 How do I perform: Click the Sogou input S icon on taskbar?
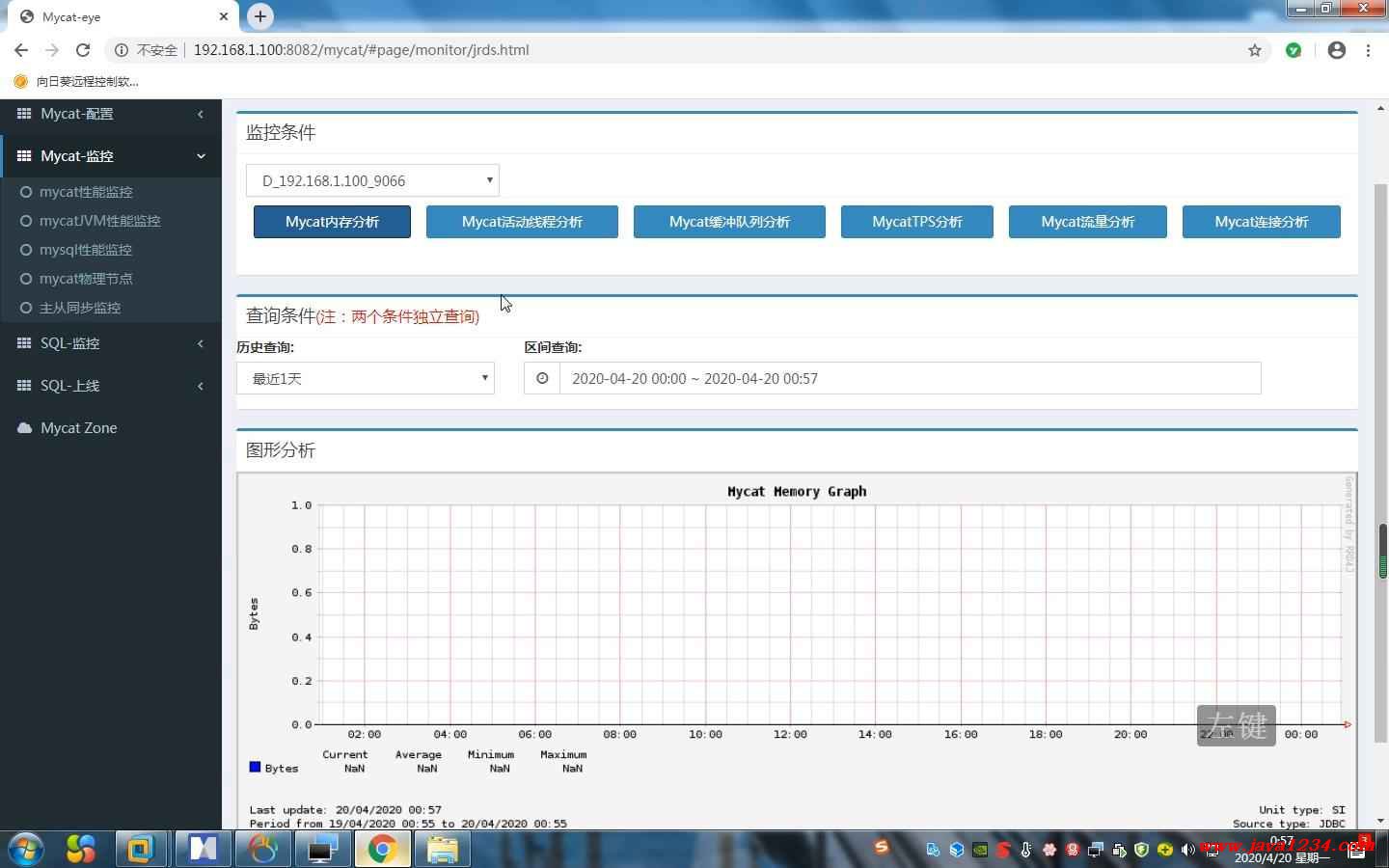tap(881, 847)
